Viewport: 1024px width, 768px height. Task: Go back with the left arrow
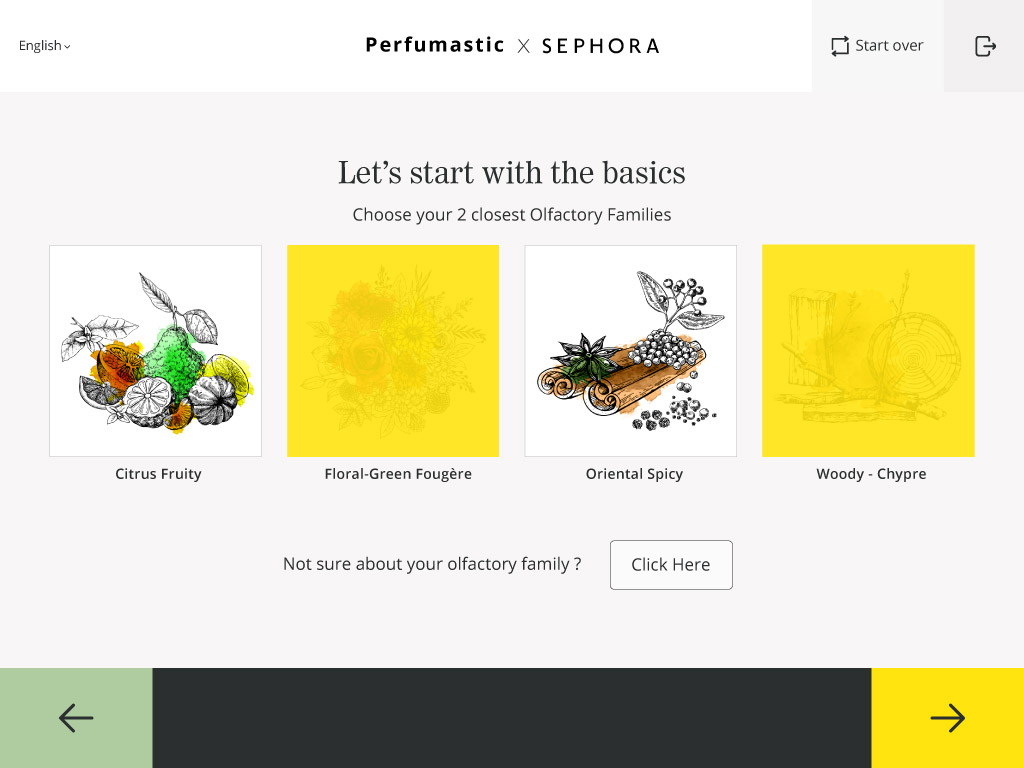pyautogui.click(x=76, y=718)
